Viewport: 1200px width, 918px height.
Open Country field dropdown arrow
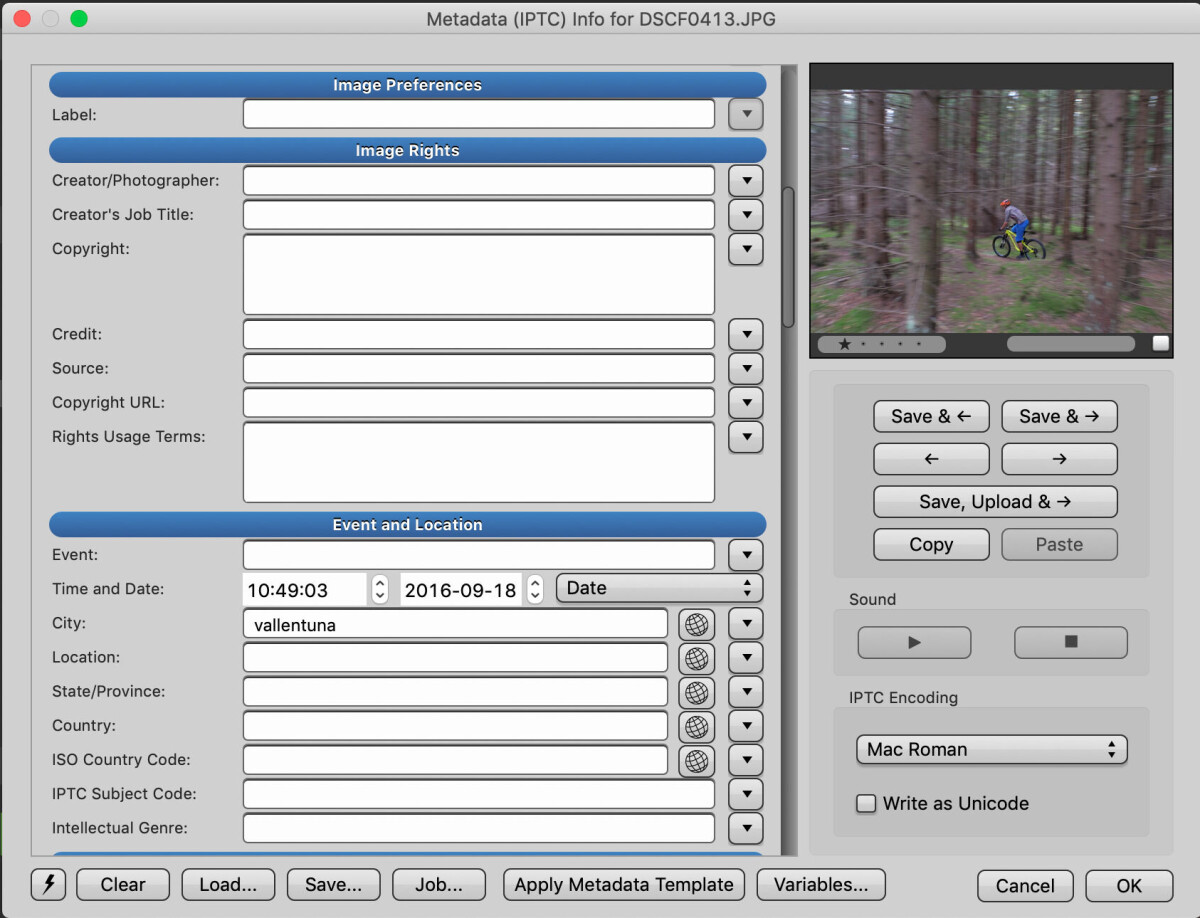click(x=746, y=727)
